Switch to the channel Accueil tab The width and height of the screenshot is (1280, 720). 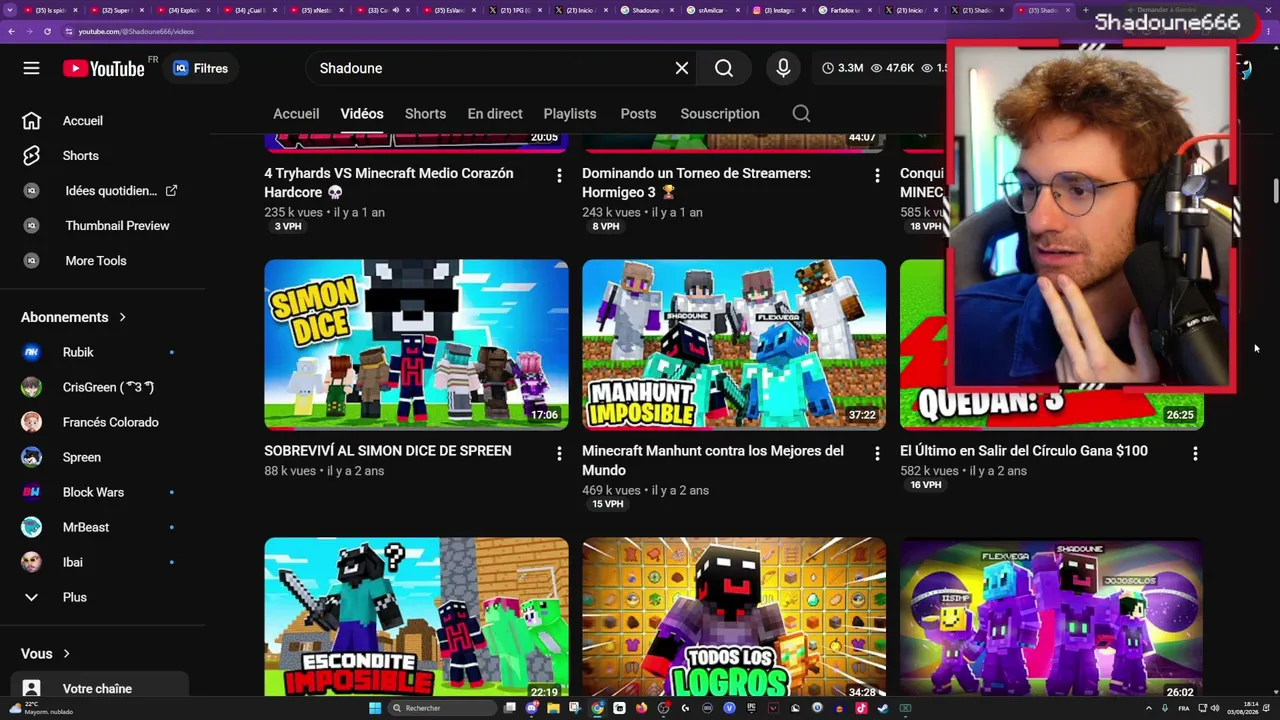click(x=296, y=114)
